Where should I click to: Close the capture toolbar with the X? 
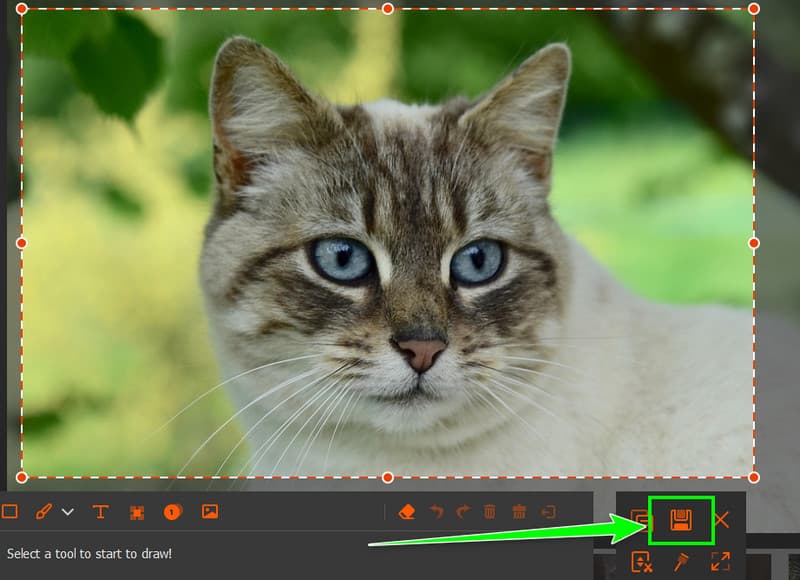[721, 520]
